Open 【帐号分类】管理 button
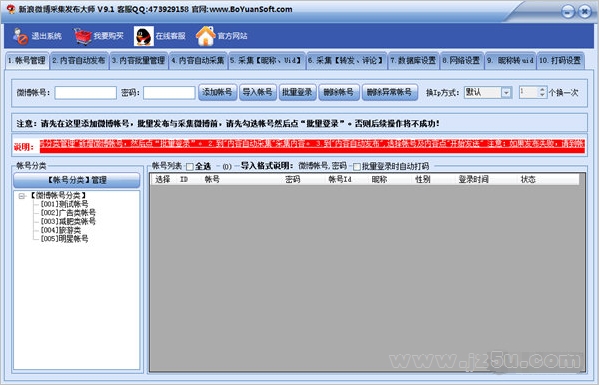 77,180
